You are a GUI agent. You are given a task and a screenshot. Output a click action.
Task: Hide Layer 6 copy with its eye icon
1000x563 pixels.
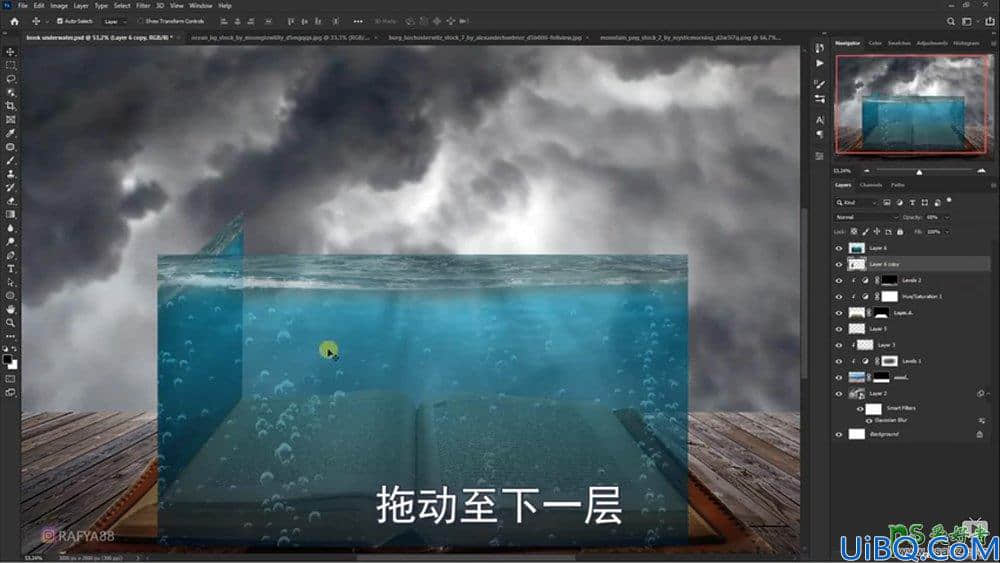click(839, 264)
